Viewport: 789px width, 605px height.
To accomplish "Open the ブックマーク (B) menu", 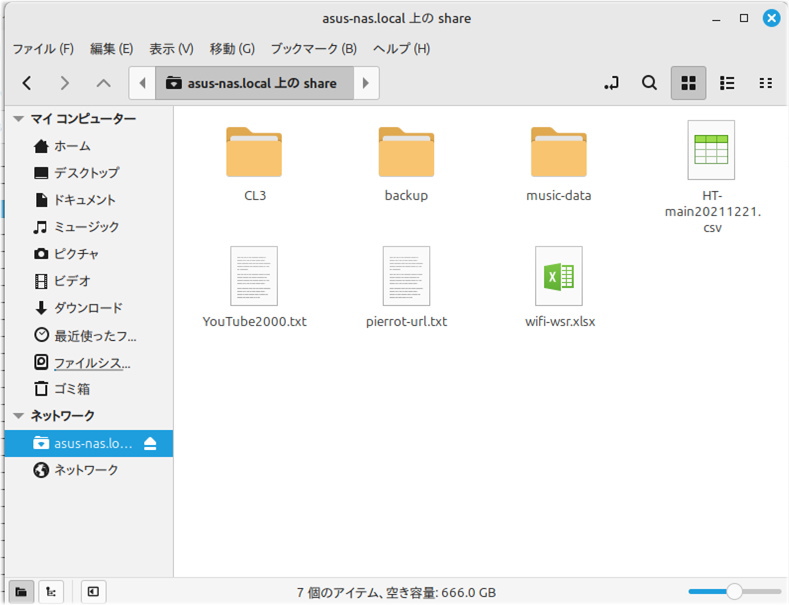I will pyautogui.click(x=313, y=48).
